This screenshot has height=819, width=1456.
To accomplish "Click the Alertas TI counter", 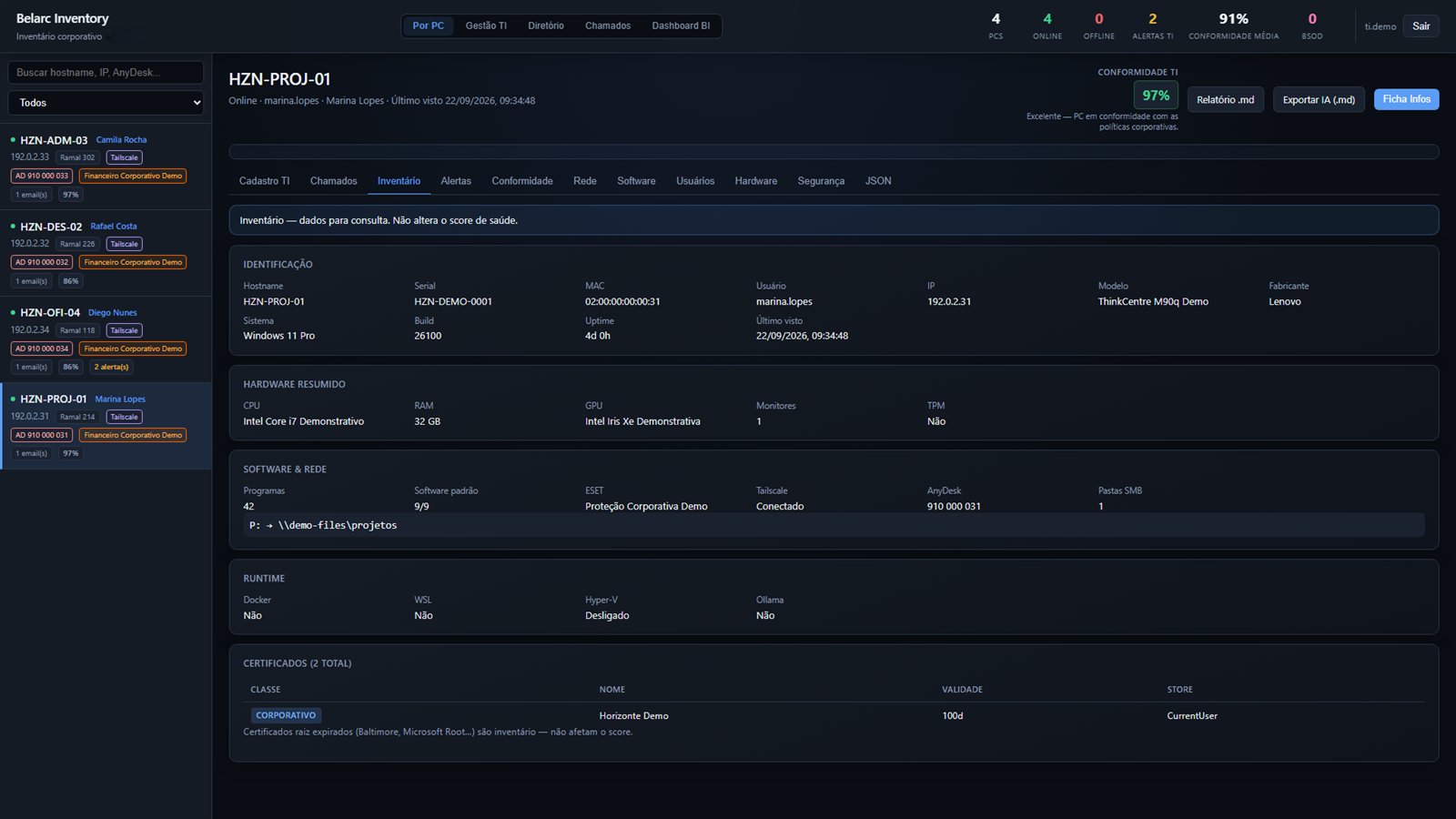I will [1152, 25].
